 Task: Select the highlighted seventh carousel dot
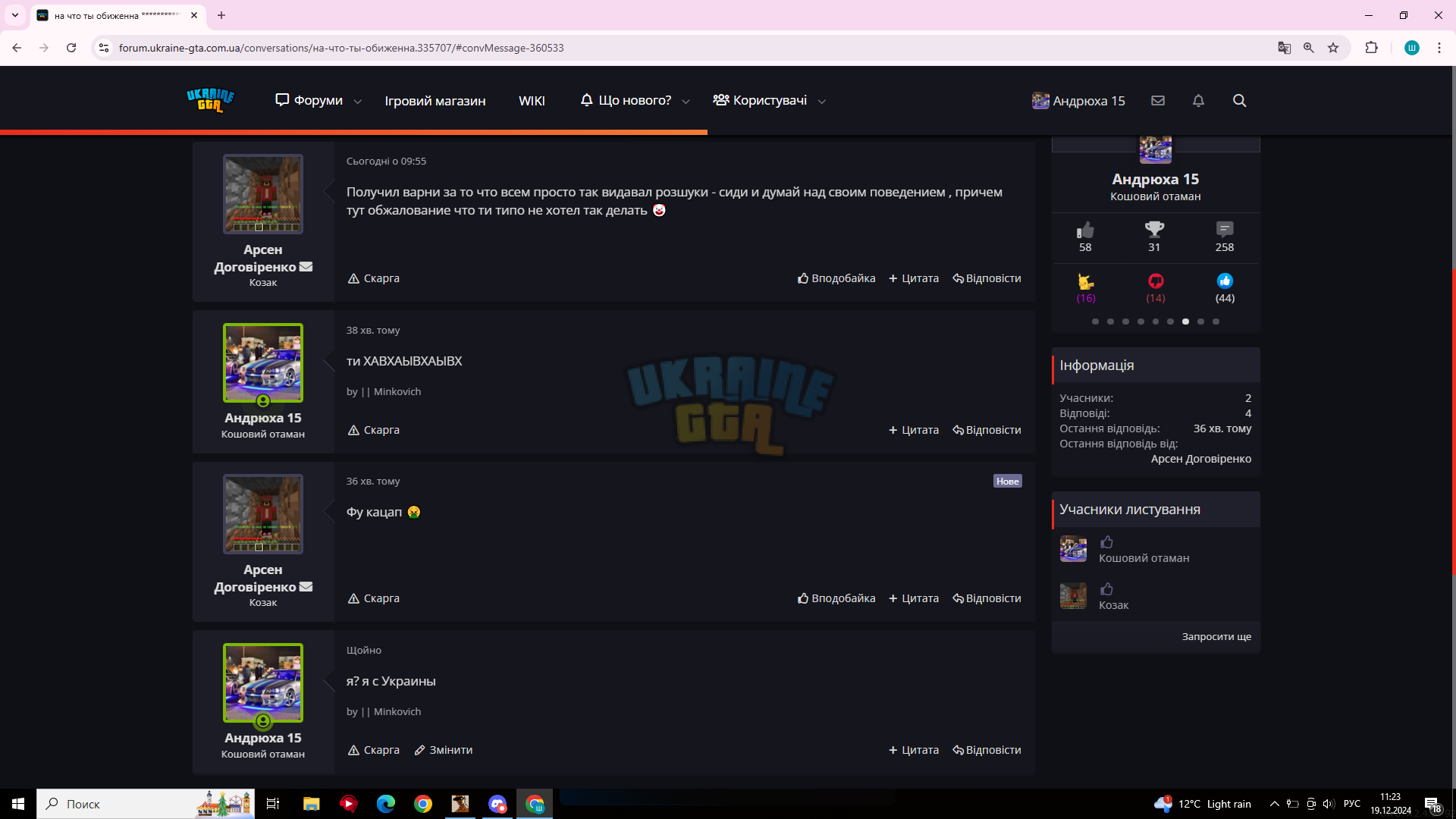tap(1185, 322)
